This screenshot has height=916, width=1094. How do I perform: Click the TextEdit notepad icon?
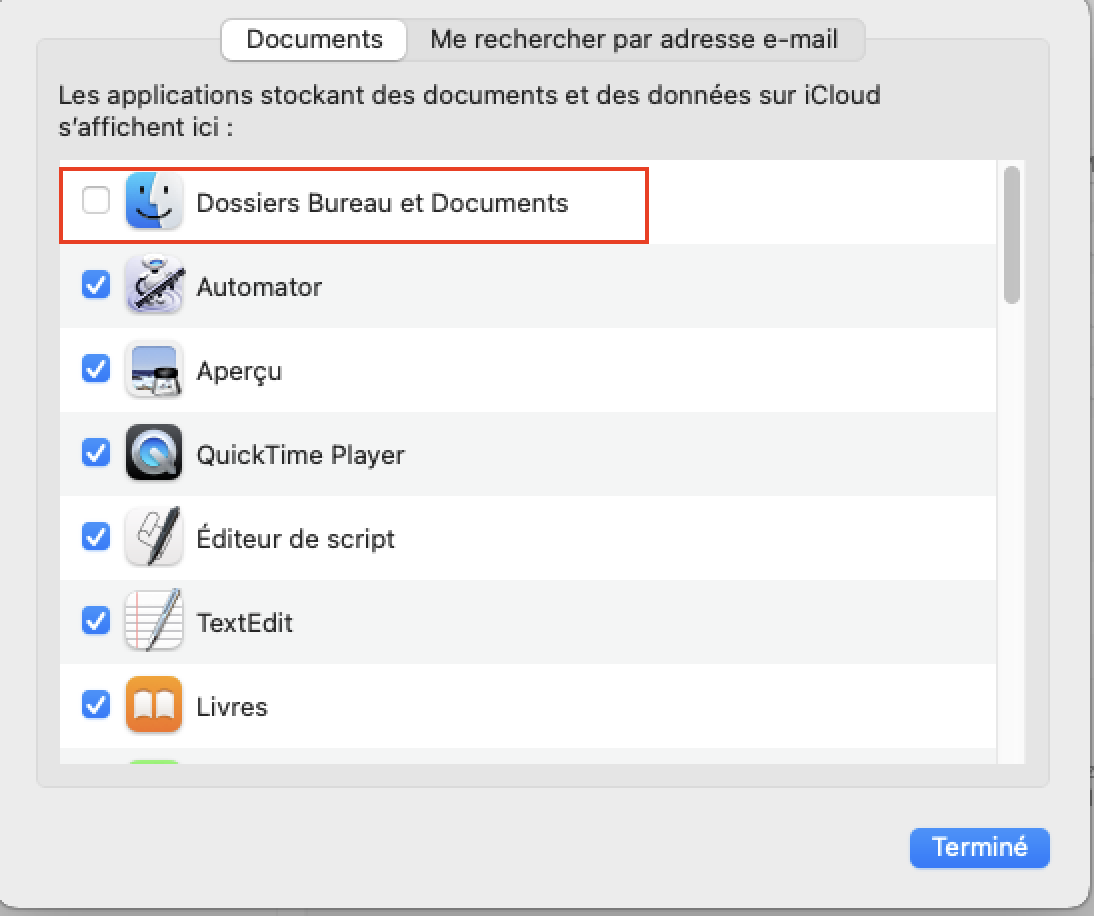point(154,621)
